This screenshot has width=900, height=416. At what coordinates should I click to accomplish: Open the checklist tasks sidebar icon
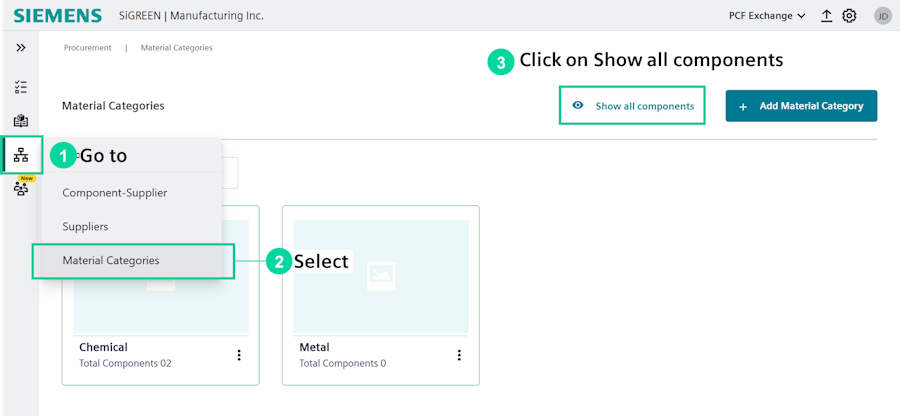[x=21, y=87]
